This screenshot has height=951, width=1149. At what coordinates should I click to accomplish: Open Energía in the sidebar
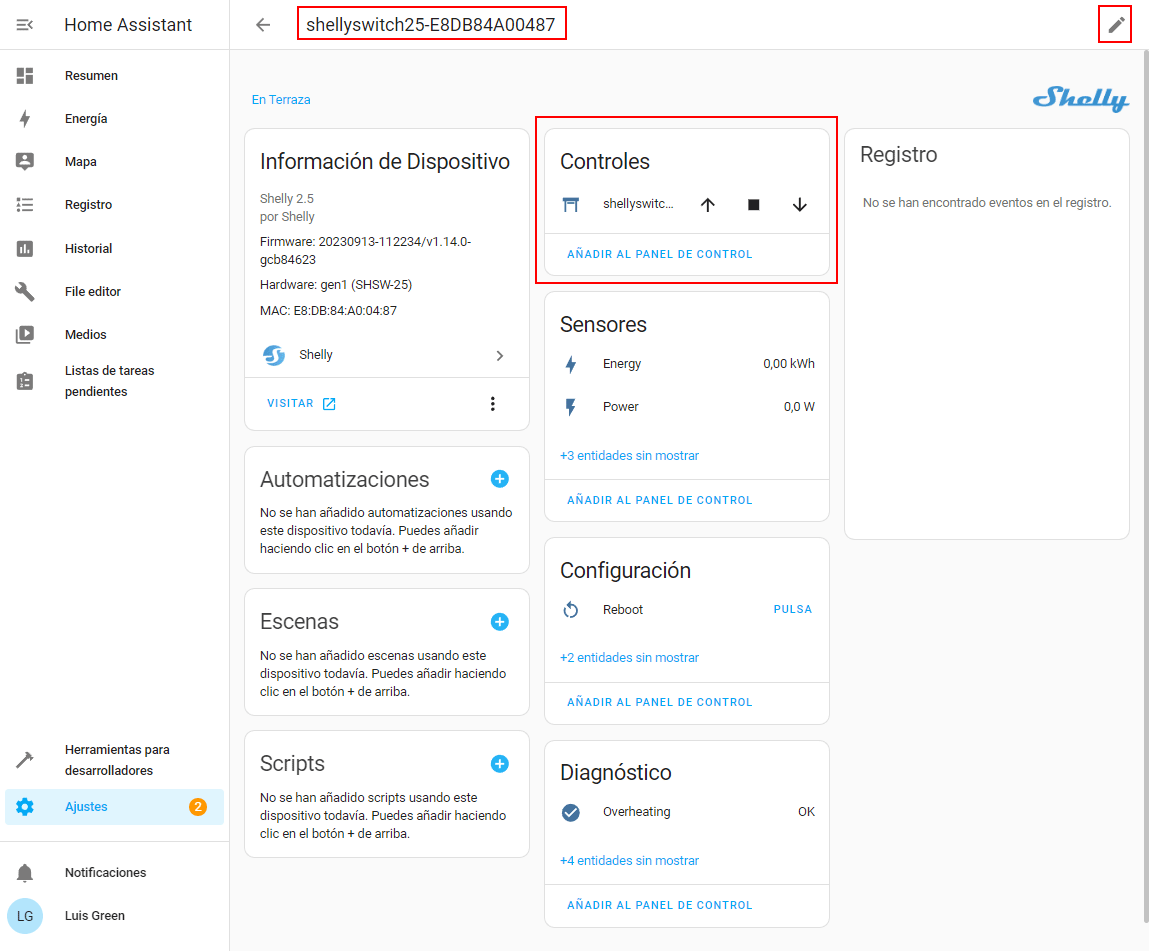pyautogui.click(x=86, y=119)
